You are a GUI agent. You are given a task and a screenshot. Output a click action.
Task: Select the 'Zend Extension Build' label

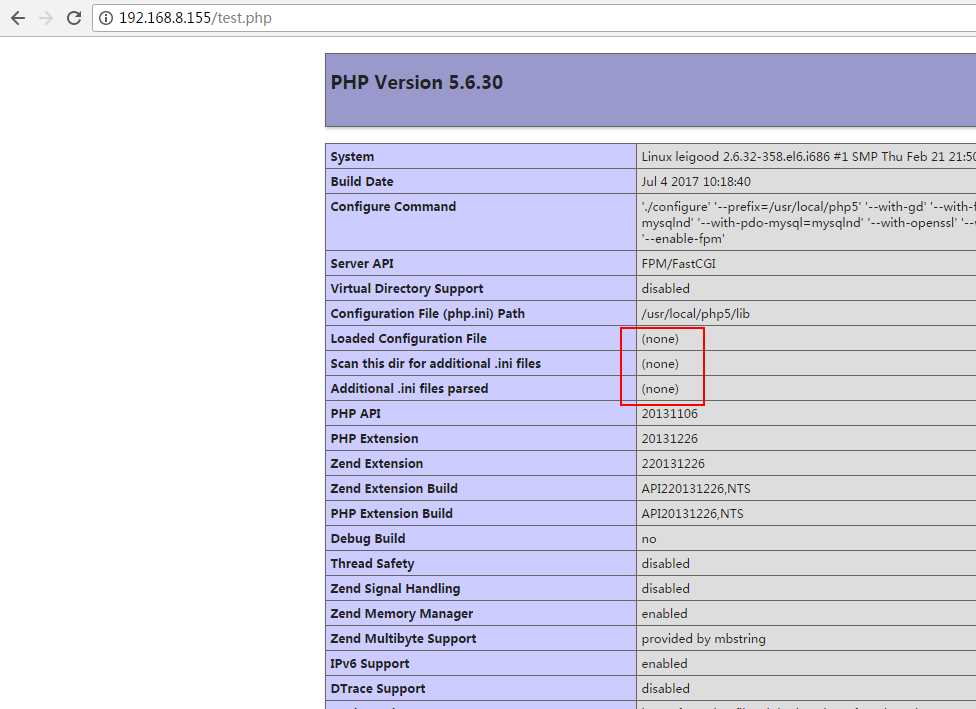(394, 489)
